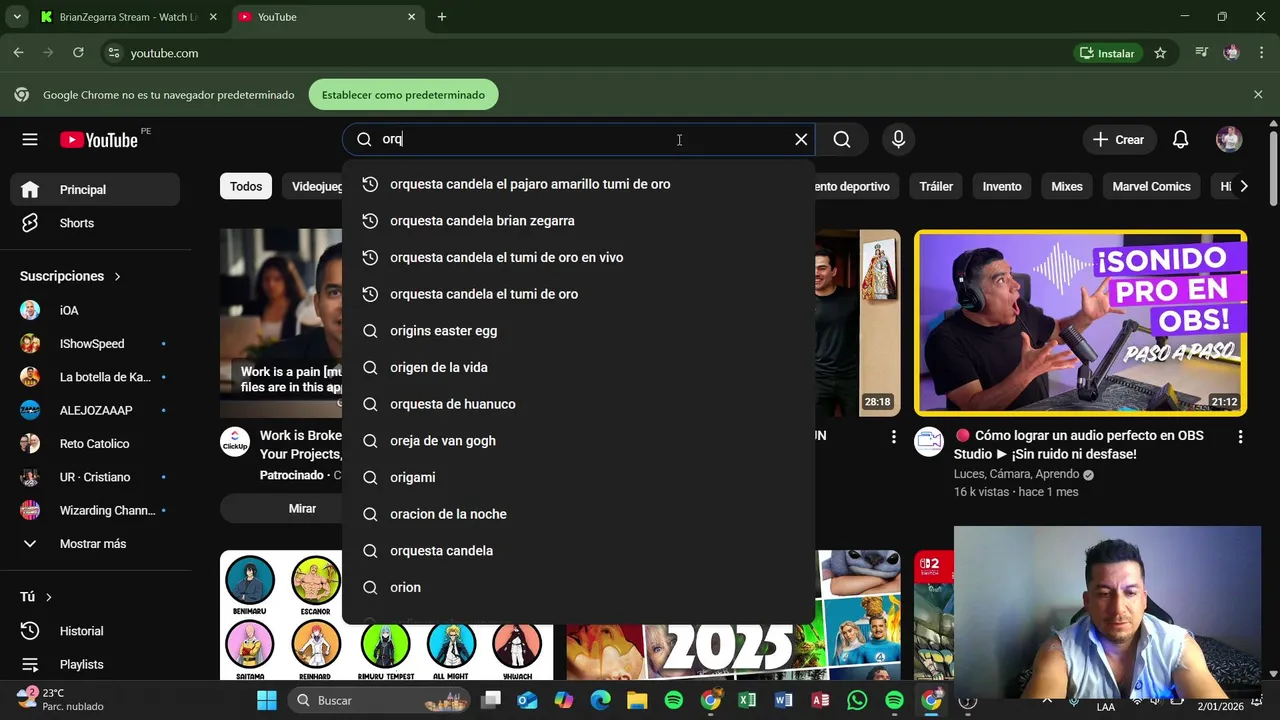Select suggestion 'origen de la vida'
The width and height of the screenshot is (1280, 720).
click(578, 367)
